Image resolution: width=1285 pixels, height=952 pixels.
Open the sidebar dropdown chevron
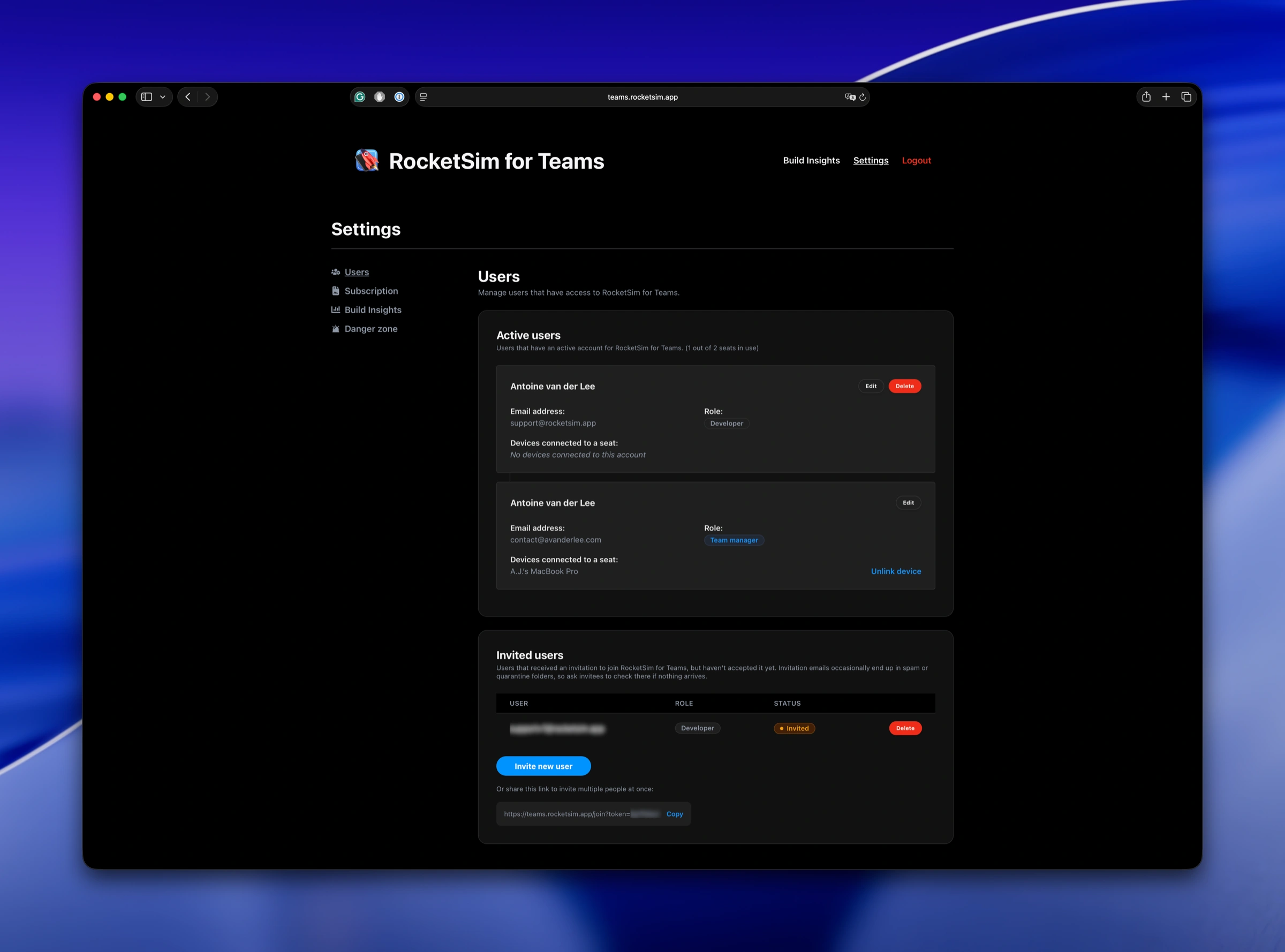[162, 97]
